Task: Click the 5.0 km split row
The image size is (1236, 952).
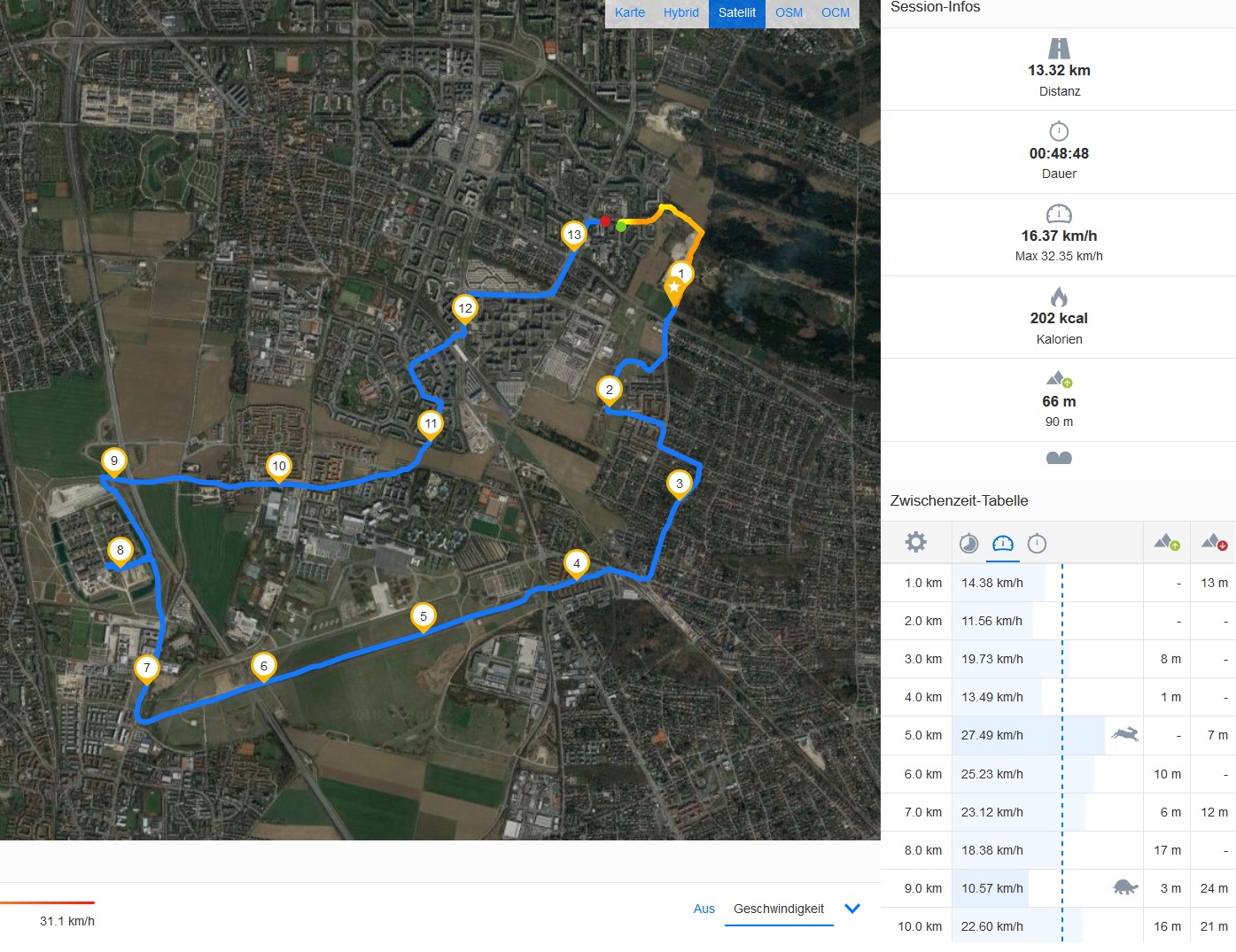Action: click(x=1058, y=736)
